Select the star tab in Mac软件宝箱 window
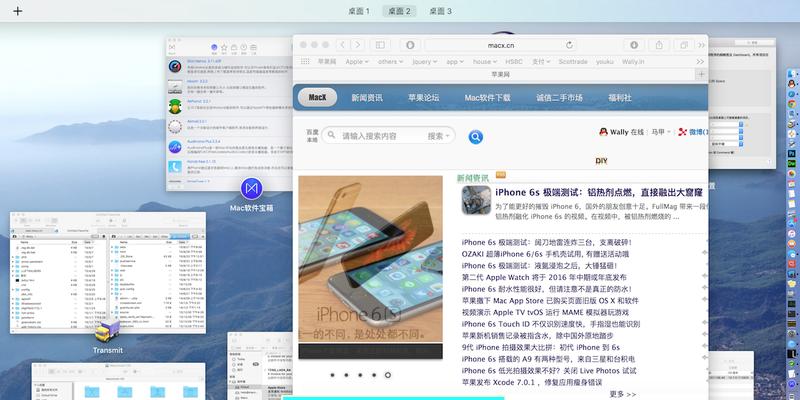Viewport: 800px width, 400px height. [x=224, y=47]
